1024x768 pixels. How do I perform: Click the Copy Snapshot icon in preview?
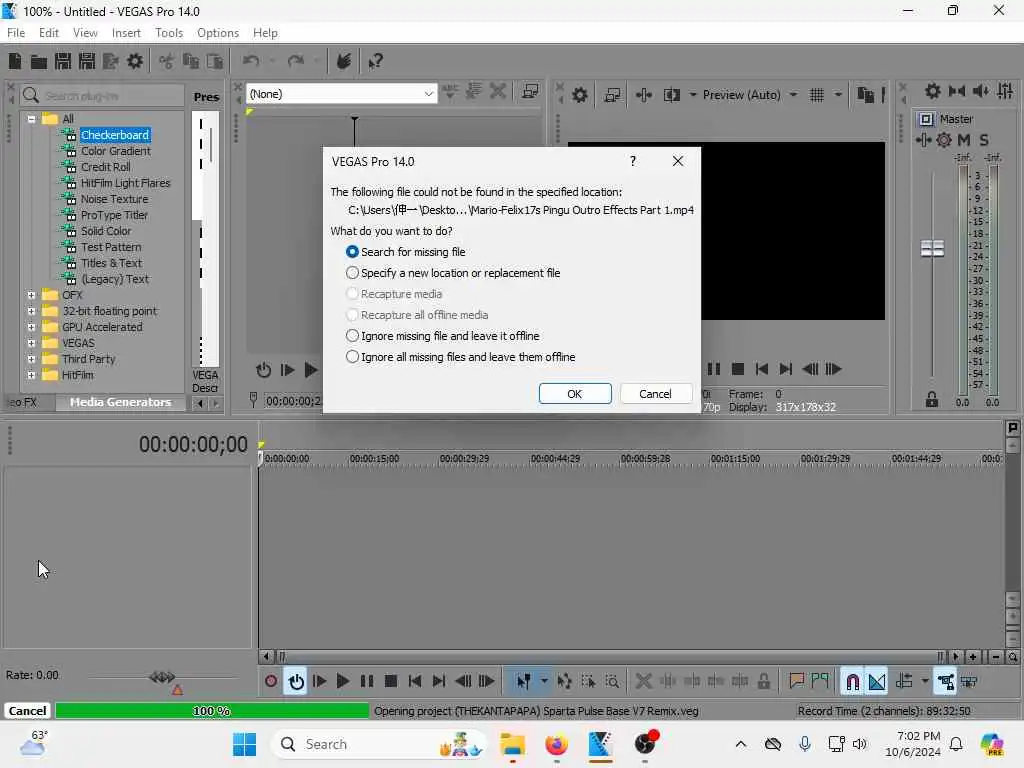865,95
